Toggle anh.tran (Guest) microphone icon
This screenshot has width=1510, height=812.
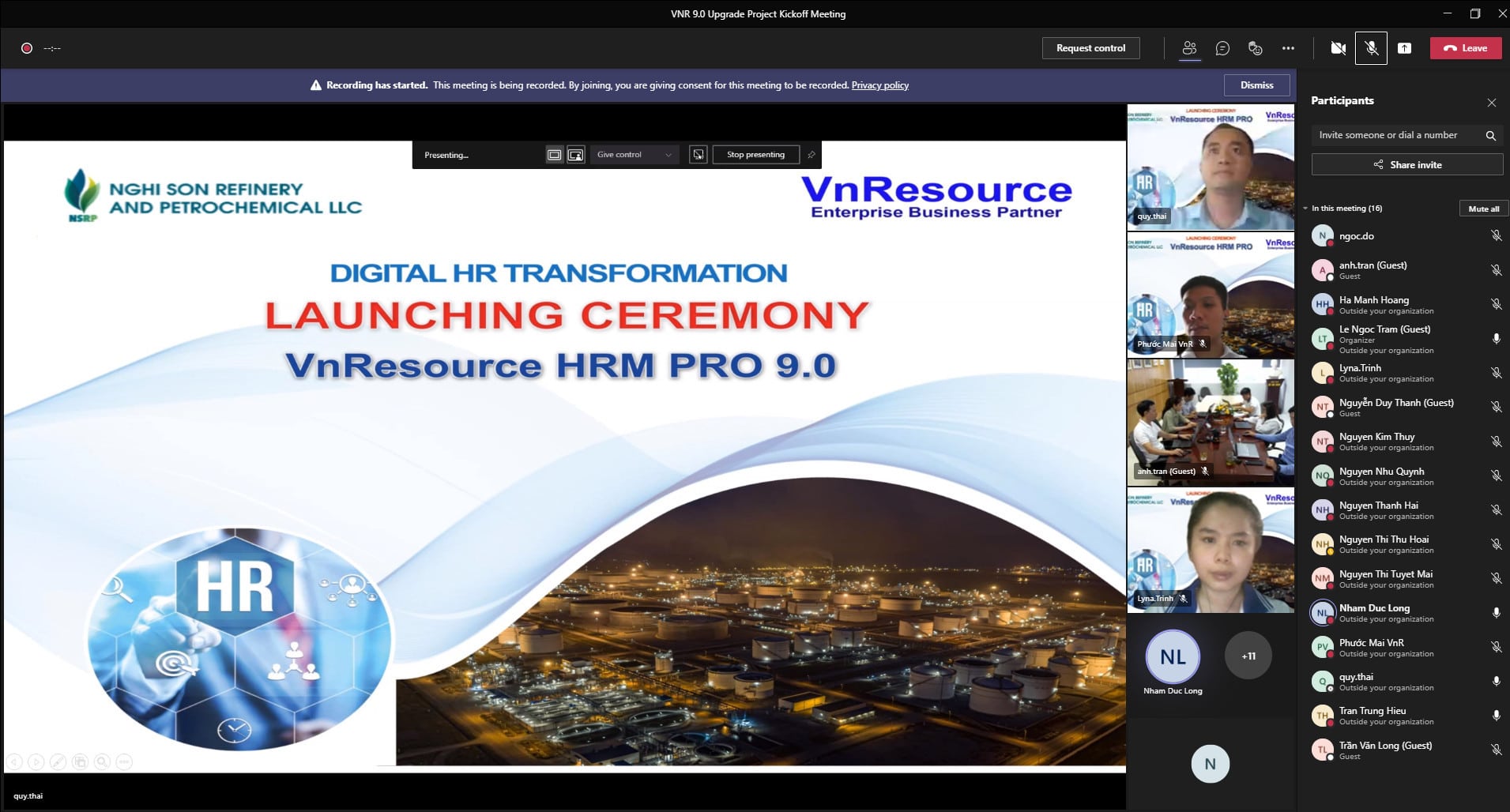[x=1496, y=270]
